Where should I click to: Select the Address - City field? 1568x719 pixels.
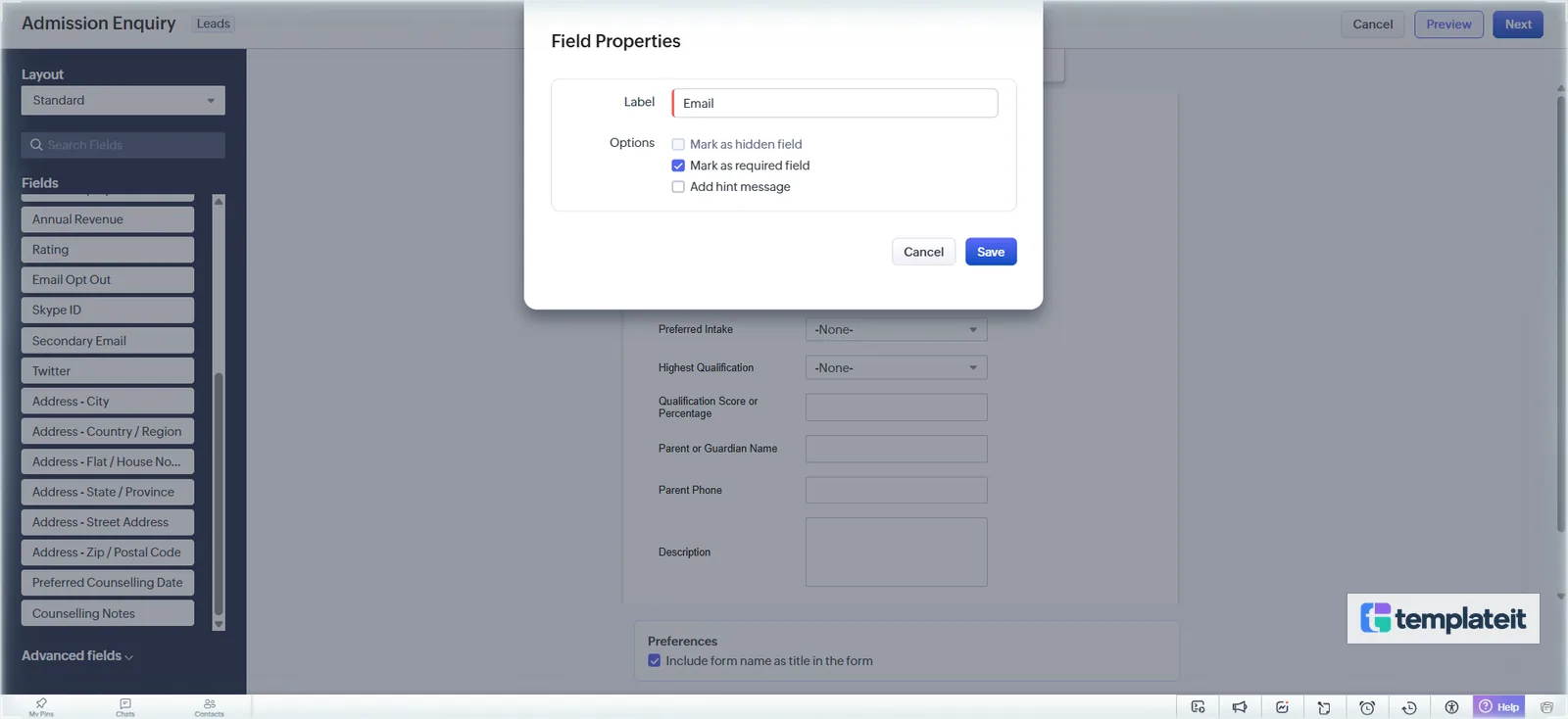click(x=108, y=402)
